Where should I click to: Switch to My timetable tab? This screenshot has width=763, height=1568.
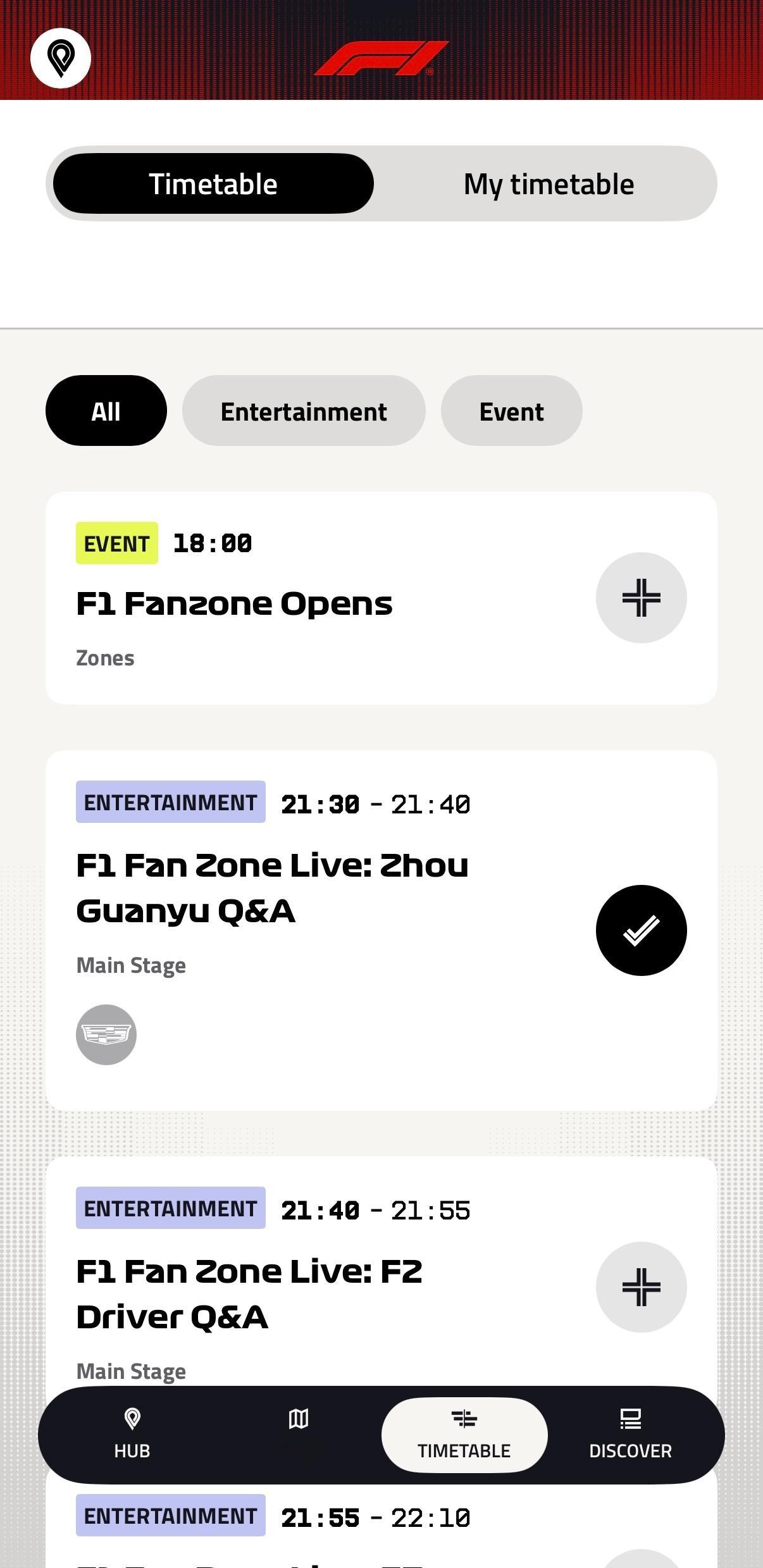[x=549, y=184]
